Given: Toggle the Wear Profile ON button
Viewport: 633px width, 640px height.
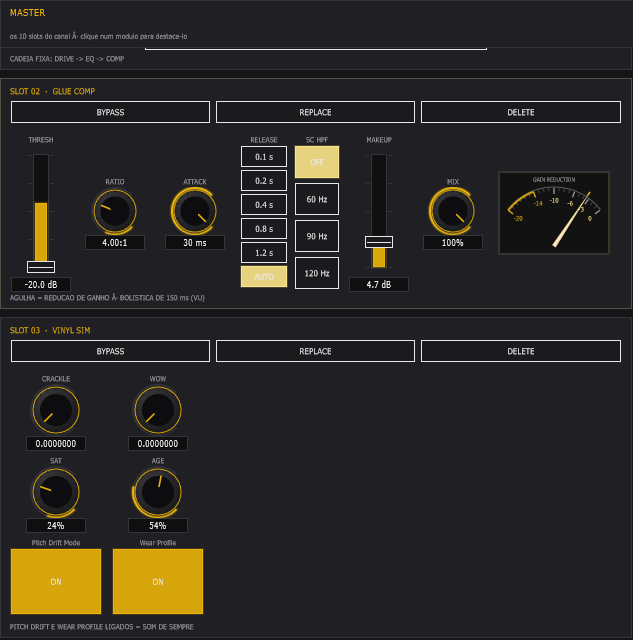Looking at the screenshot, I should [158, 582].
